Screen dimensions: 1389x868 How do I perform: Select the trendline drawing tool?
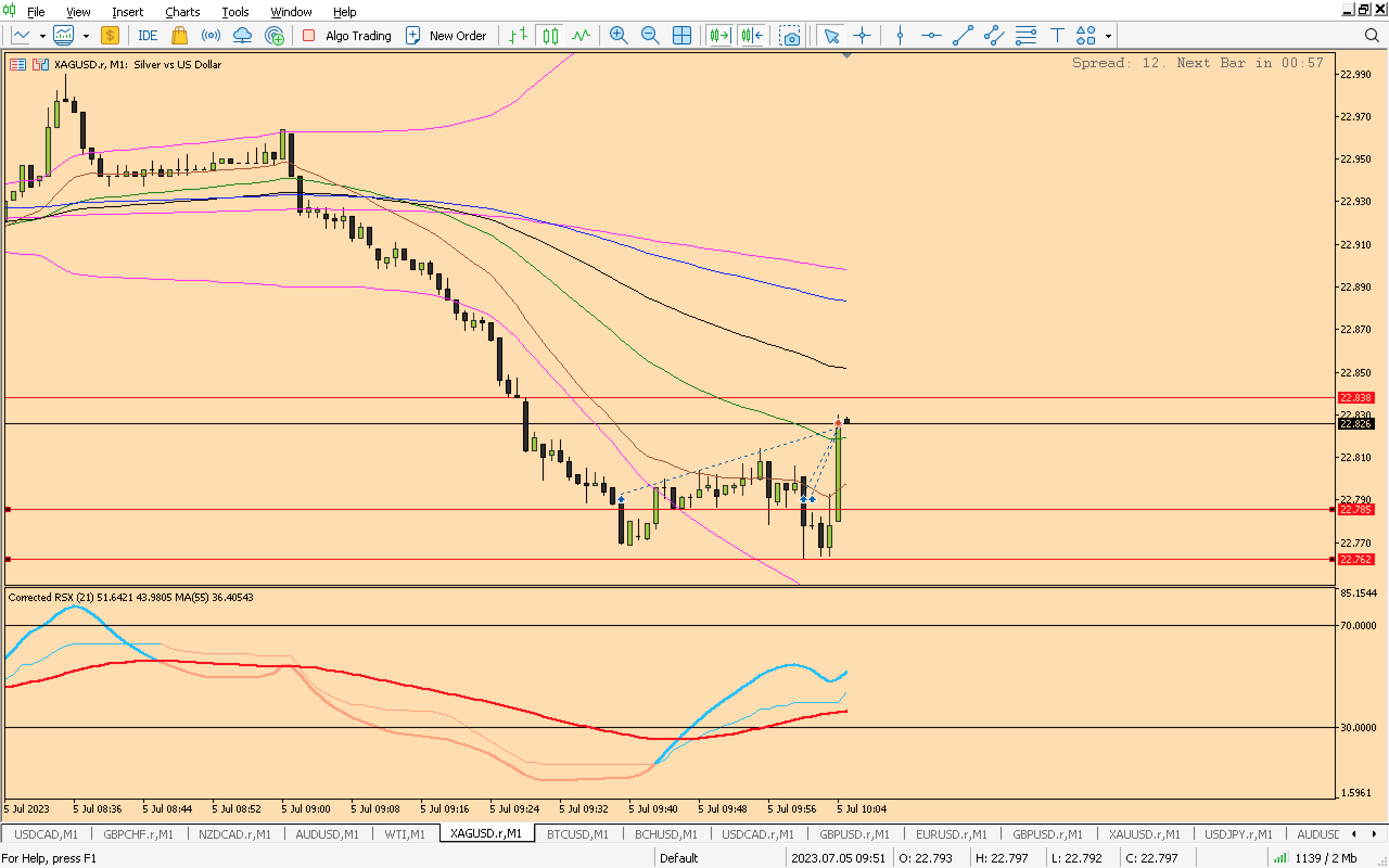tap(963, 36)
